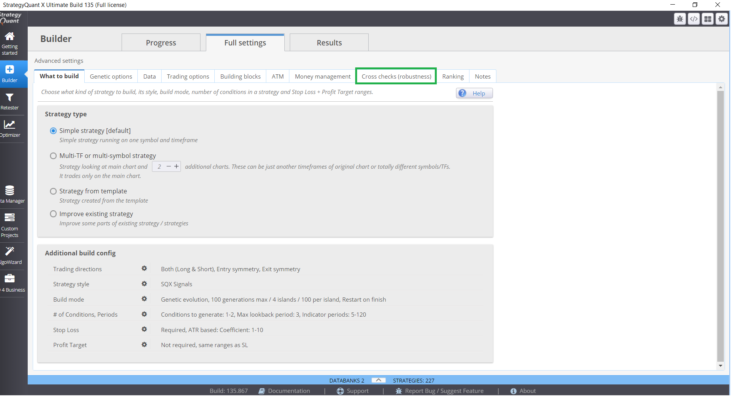
Task: Click the additional charts number field
Action: [x=159, y=166]
